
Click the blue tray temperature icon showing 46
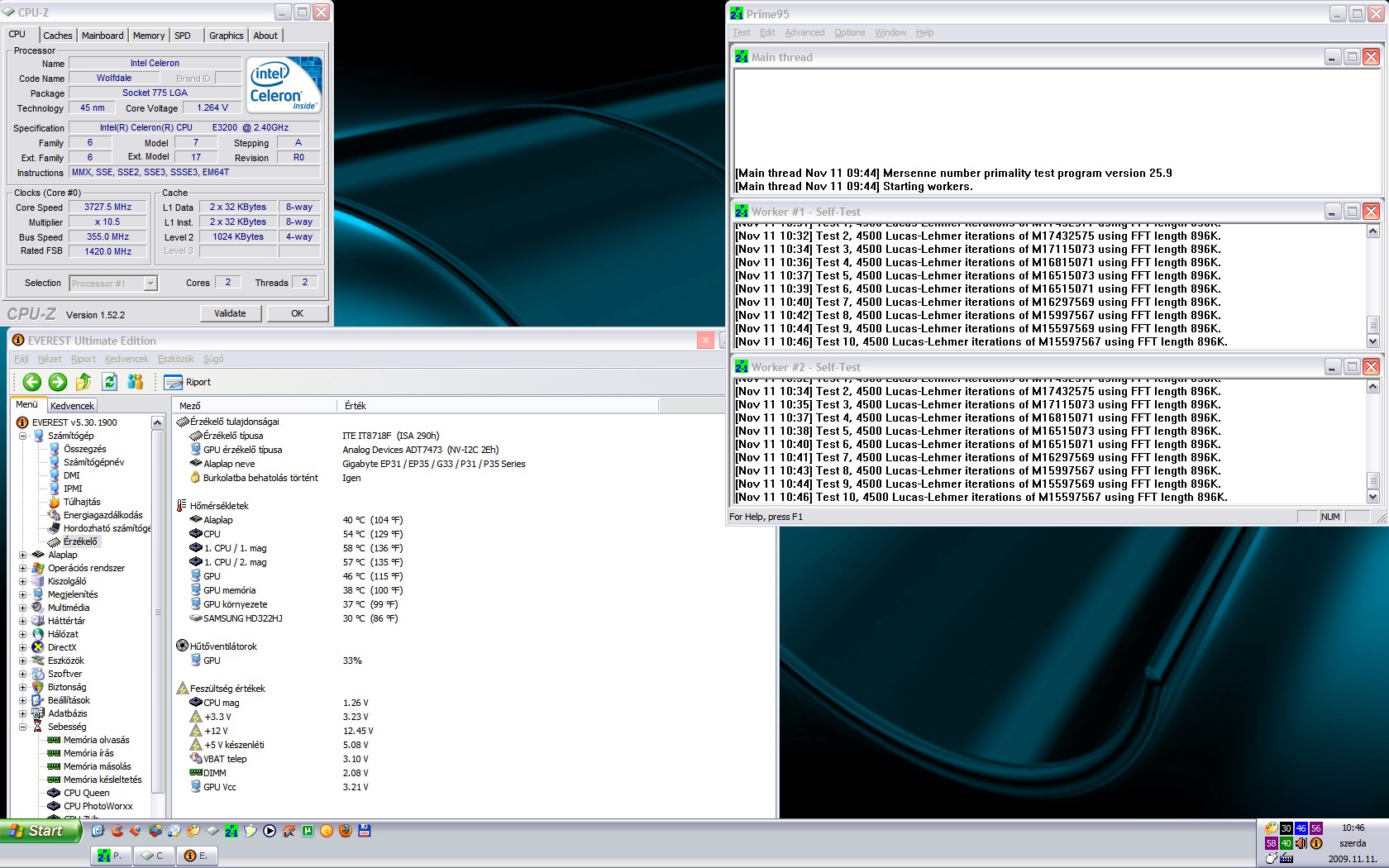(1301, 828)
